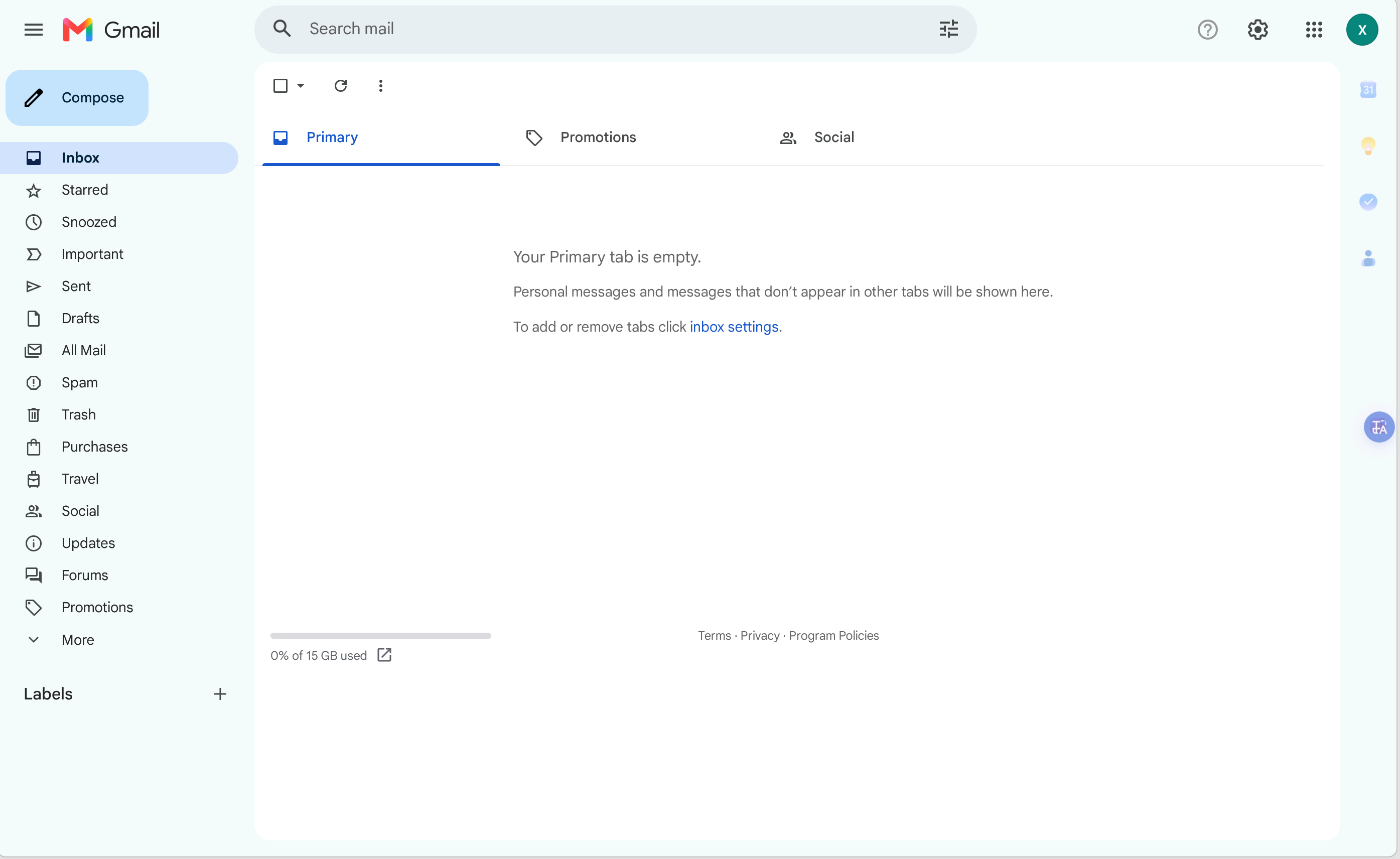
Task: Show search options filter icon
Action: 948,29
